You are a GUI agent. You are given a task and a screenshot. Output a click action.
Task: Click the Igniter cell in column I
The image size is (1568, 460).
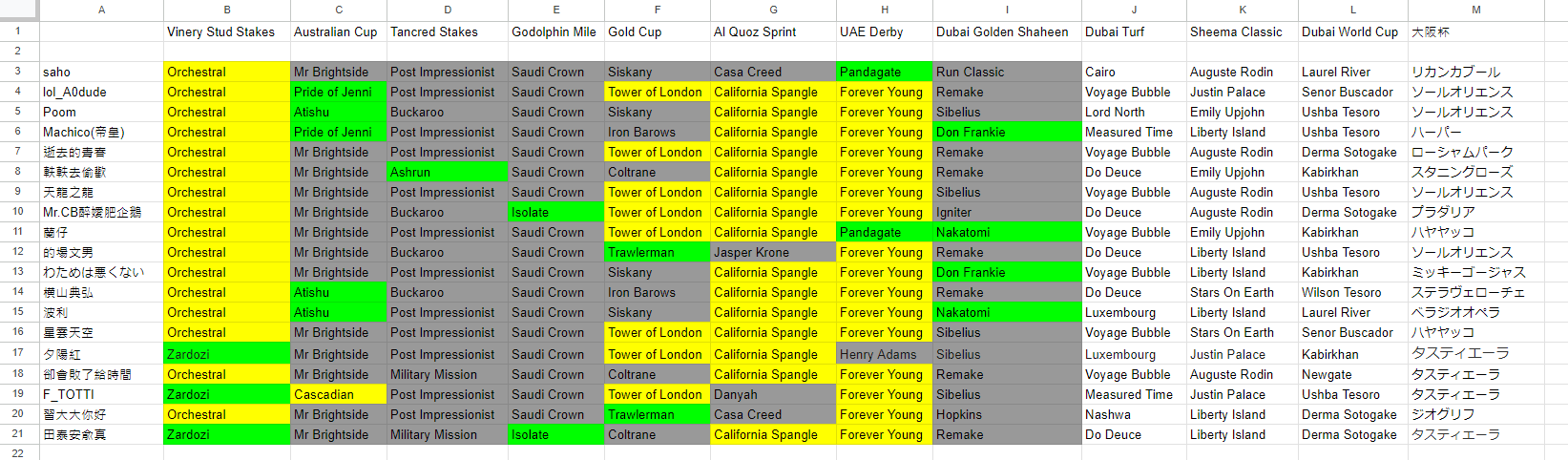(1007, 212)
